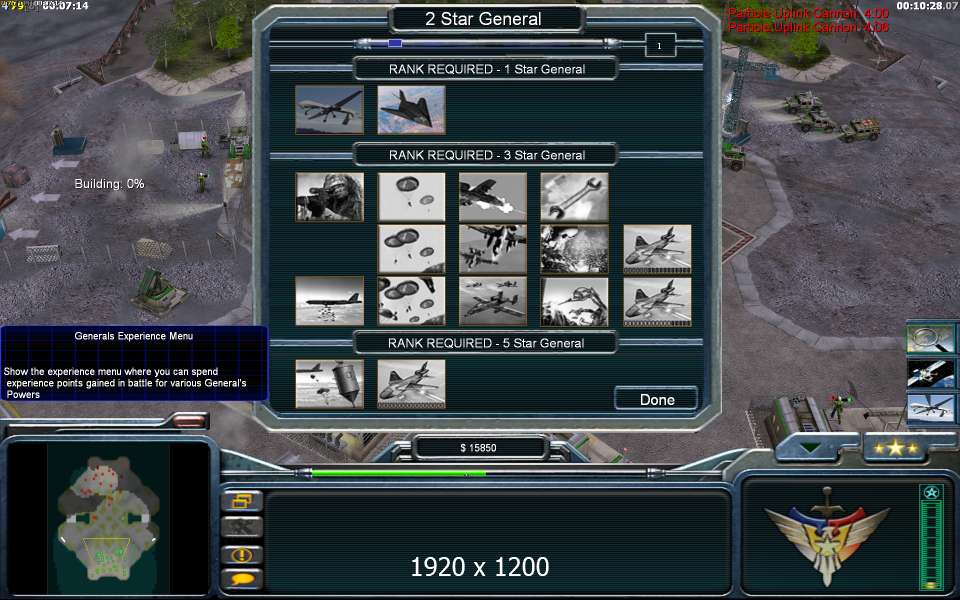The height and width of the screenshot is (600, 960).
Task: Pick the Paradrop icon with three parachutes
Action: click(411, 249)
